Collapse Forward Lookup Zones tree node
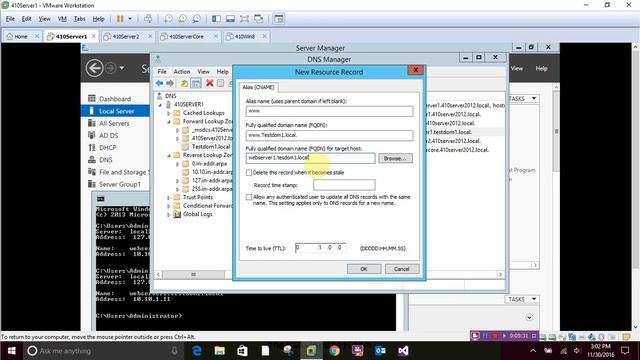640x360 pixels. pyautogui.click(x=169, y=122)
